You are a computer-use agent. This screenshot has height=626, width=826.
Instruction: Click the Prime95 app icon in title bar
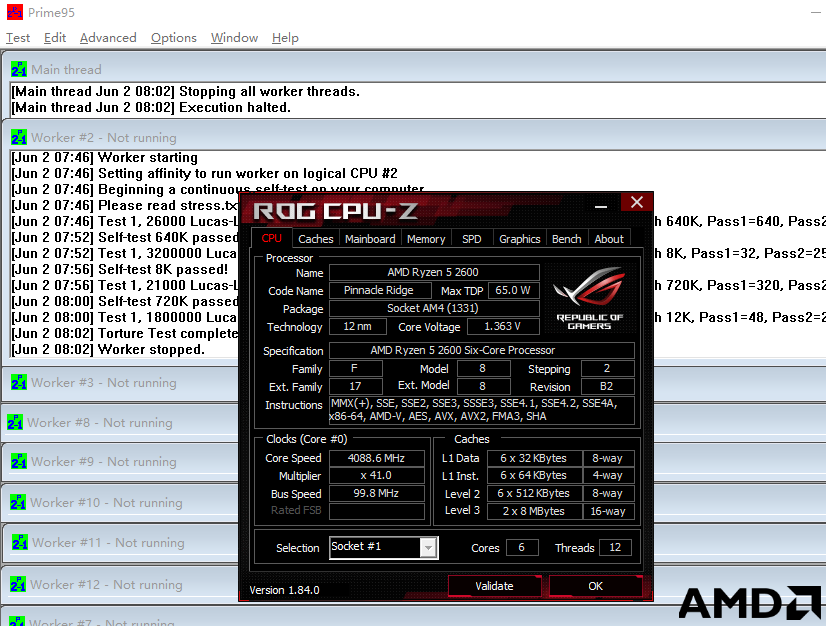[15, 12]
